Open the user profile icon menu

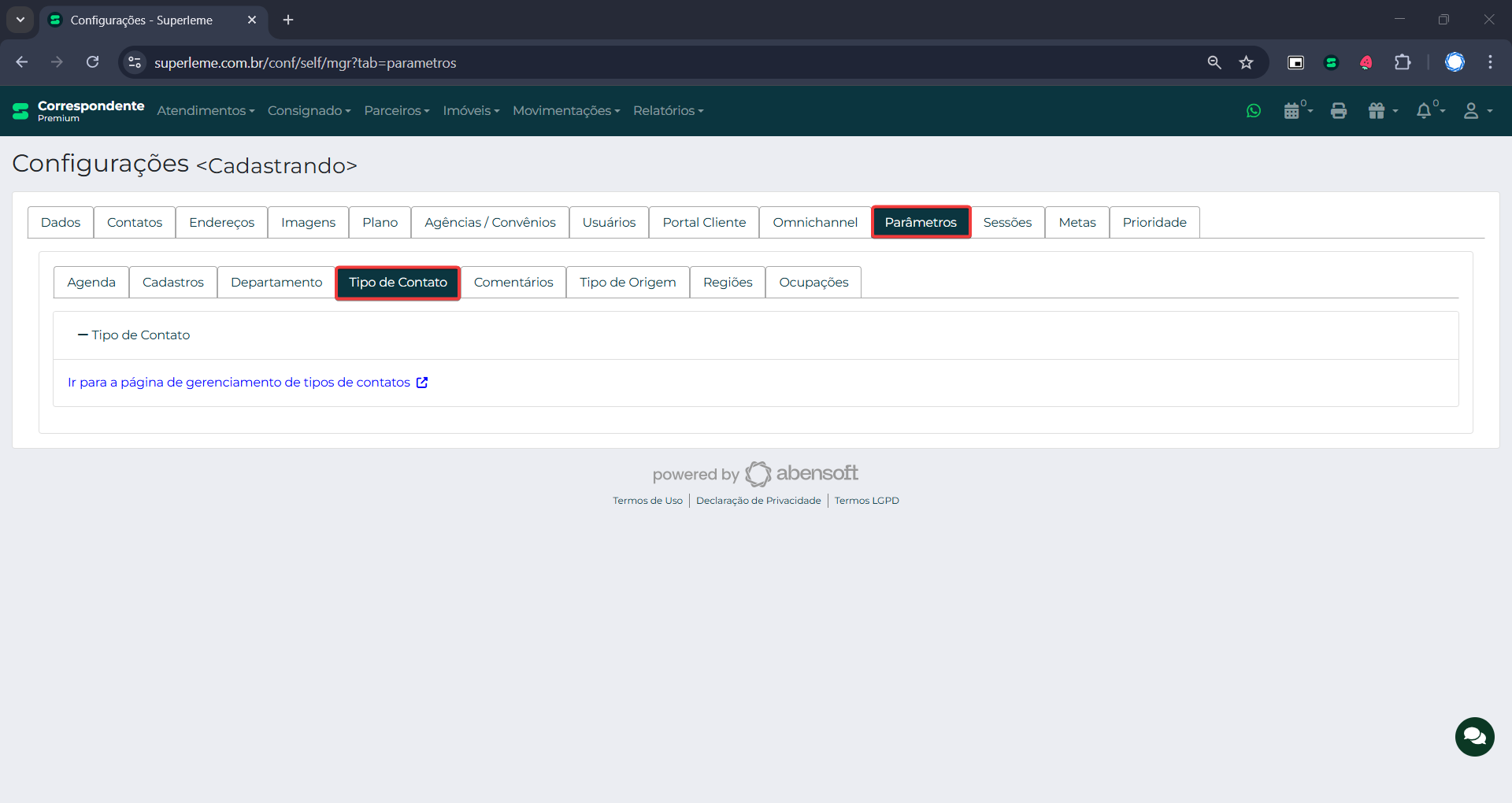click(1471, 111)
